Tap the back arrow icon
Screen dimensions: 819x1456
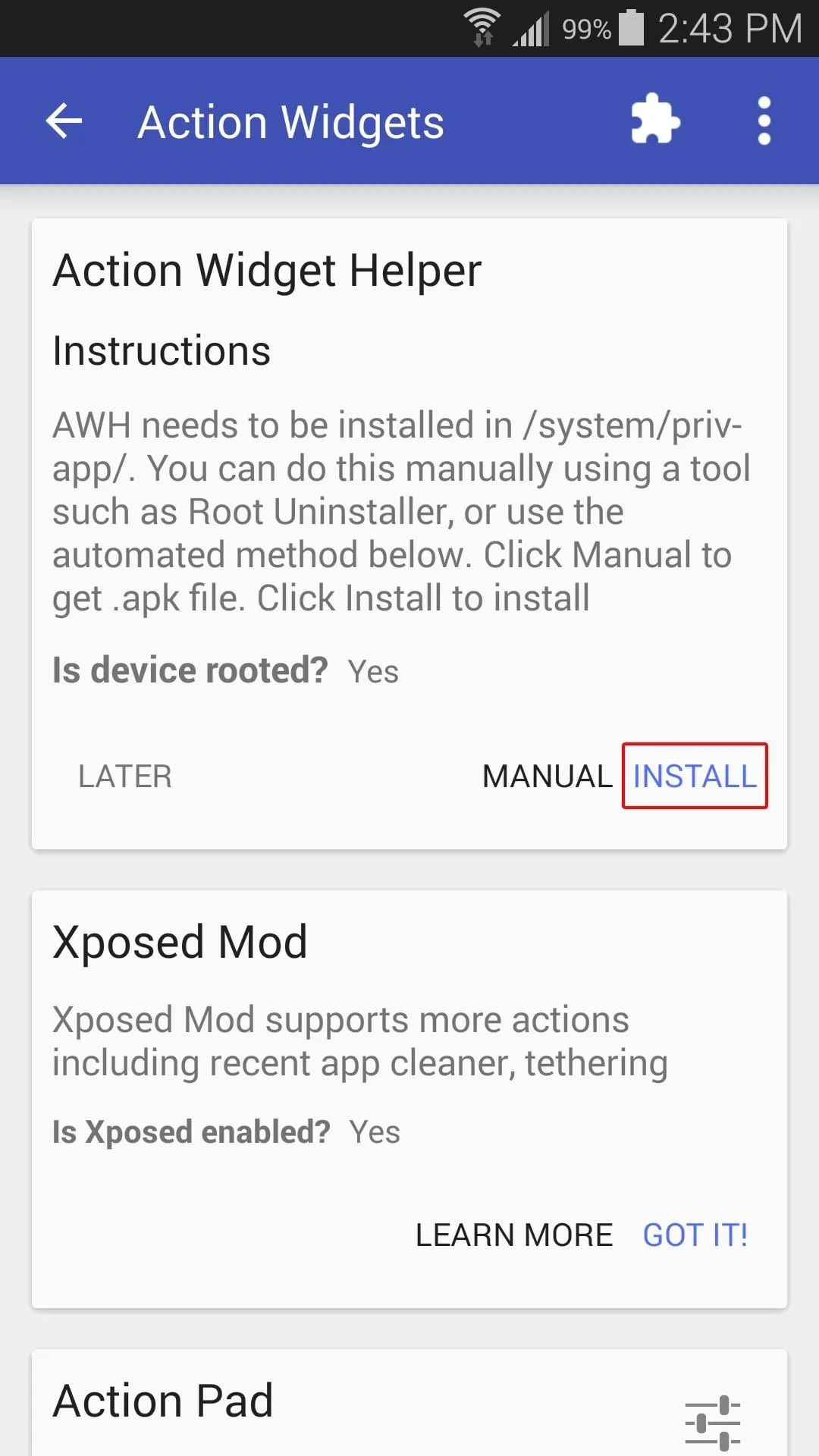[x=64, y=121]
